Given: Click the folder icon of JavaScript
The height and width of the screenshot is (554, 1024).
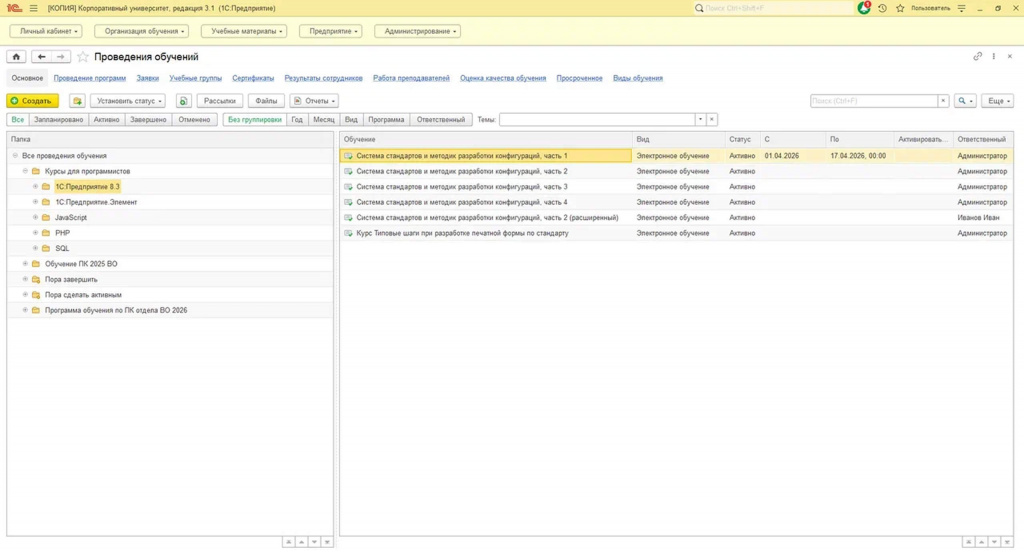Looking at the screenshot, I should pyautogui.click(x=46, y=218).
